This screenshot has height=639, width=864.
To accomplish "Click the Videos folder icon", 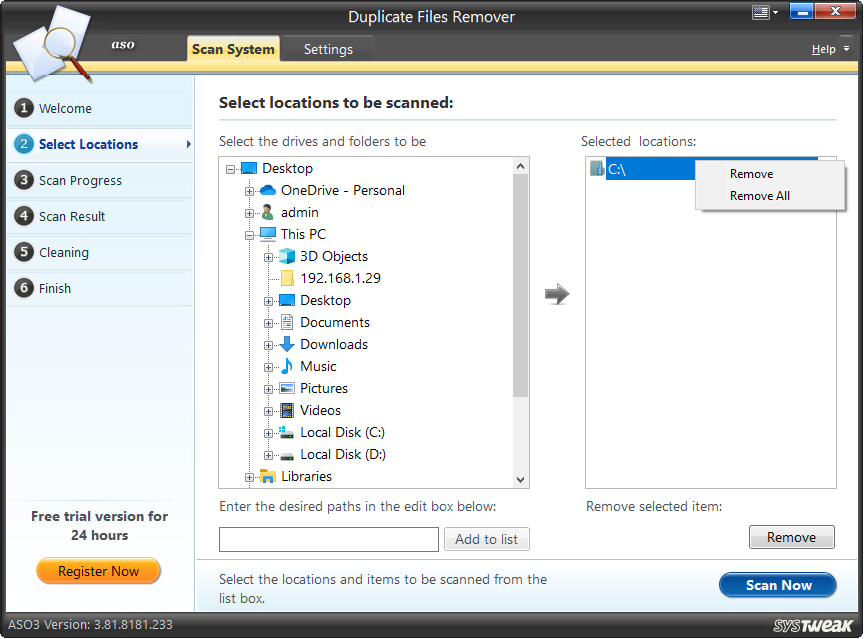I will (286, 410).
